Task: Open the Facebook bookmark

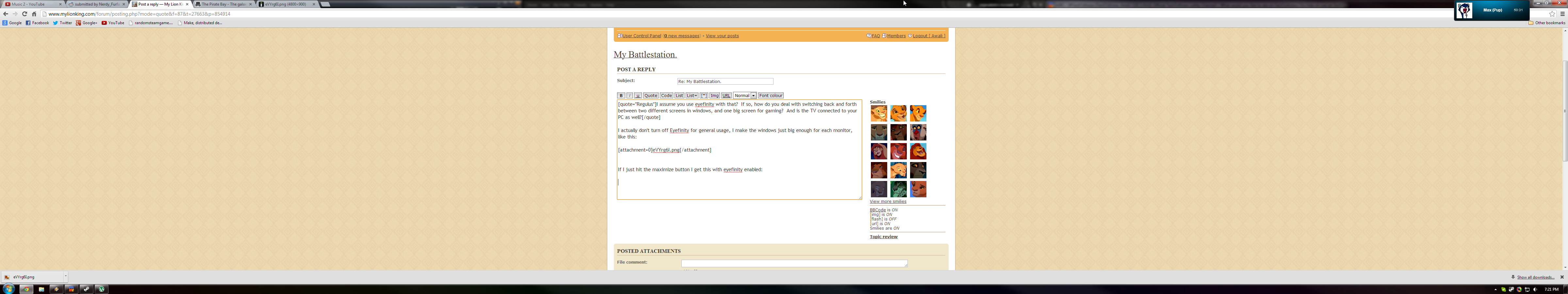Action: tap(37, 23)
